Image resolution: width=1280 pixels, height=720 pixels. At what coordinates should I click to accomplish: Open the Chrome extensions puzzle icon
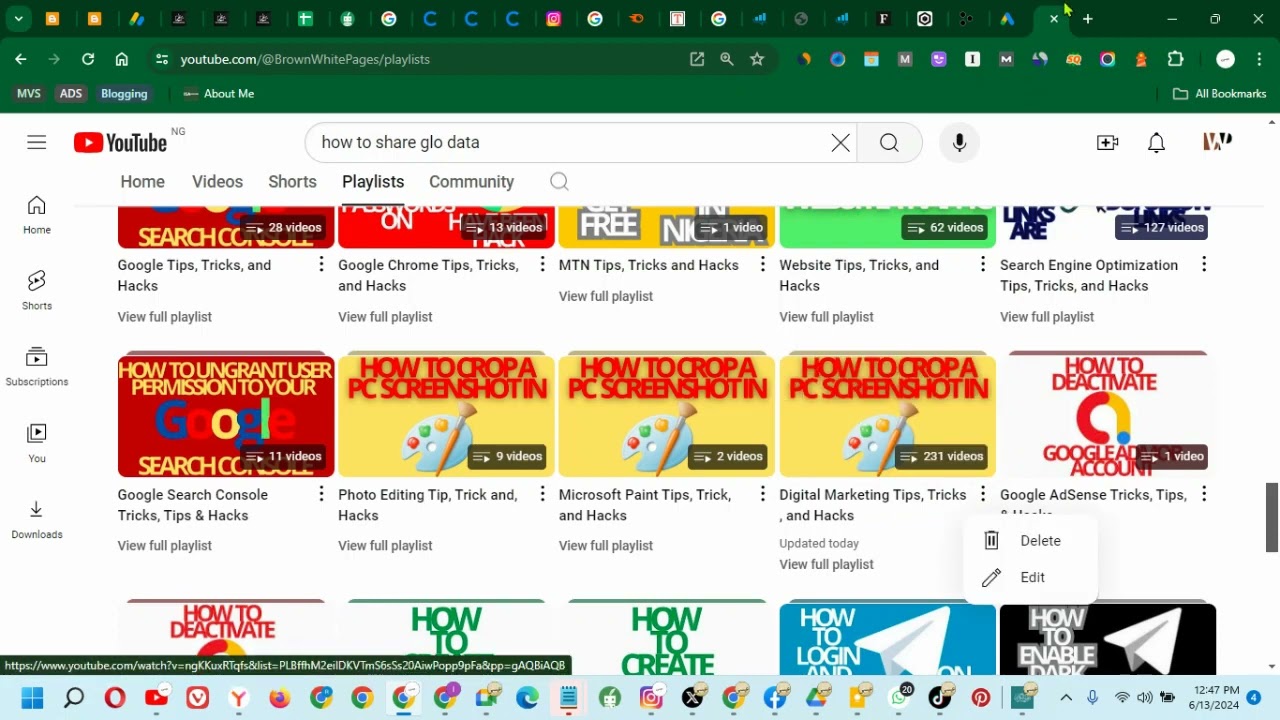(1176, 59)
